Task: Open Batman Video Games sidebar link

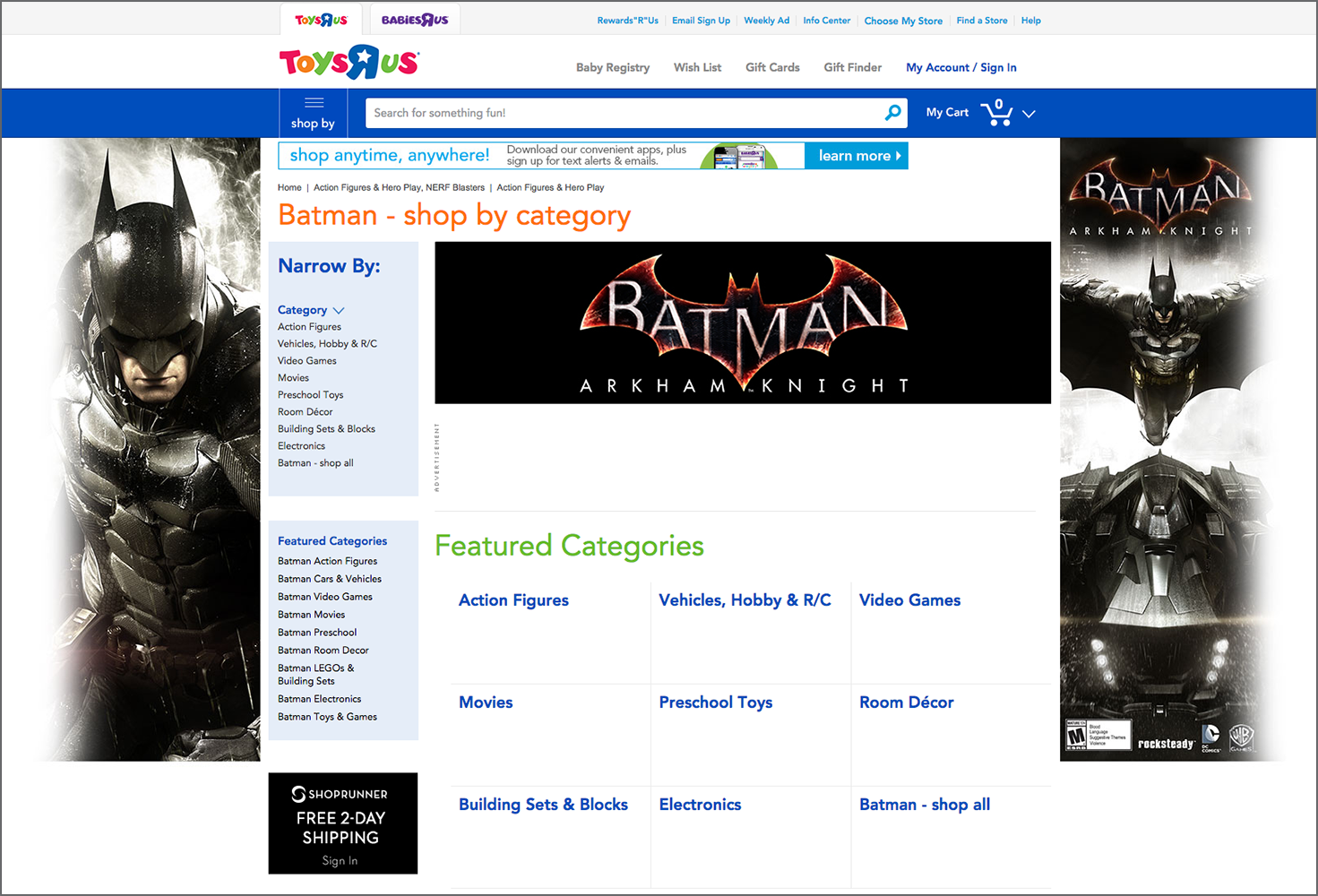Action: tap(325, 597)
